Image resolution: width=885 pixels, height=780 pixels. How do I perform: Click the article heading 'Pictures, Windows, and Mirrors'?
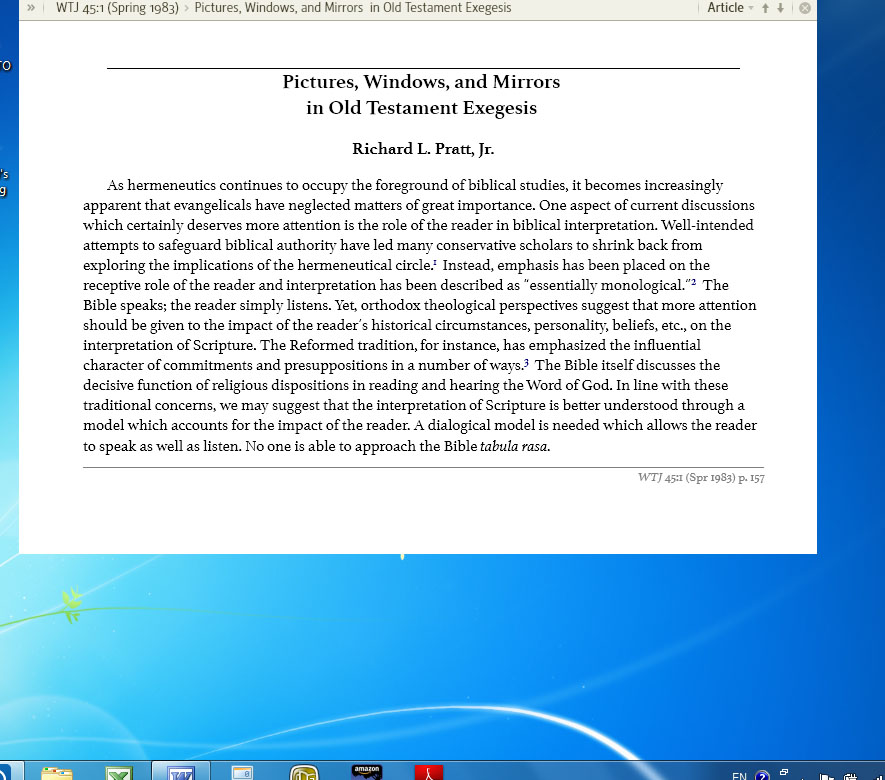point(421,82)
